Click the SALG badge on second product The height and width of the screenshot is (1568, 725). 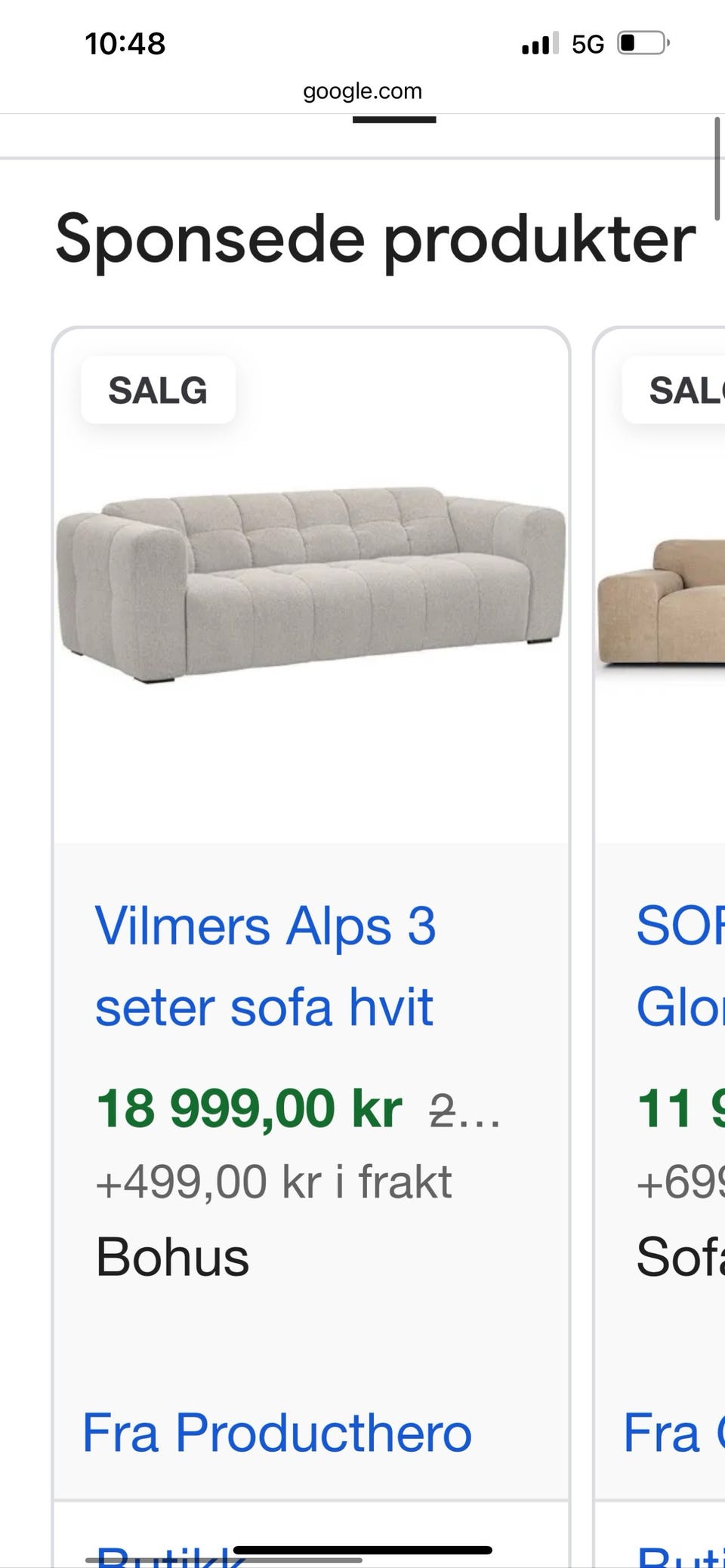click(674, 390)
